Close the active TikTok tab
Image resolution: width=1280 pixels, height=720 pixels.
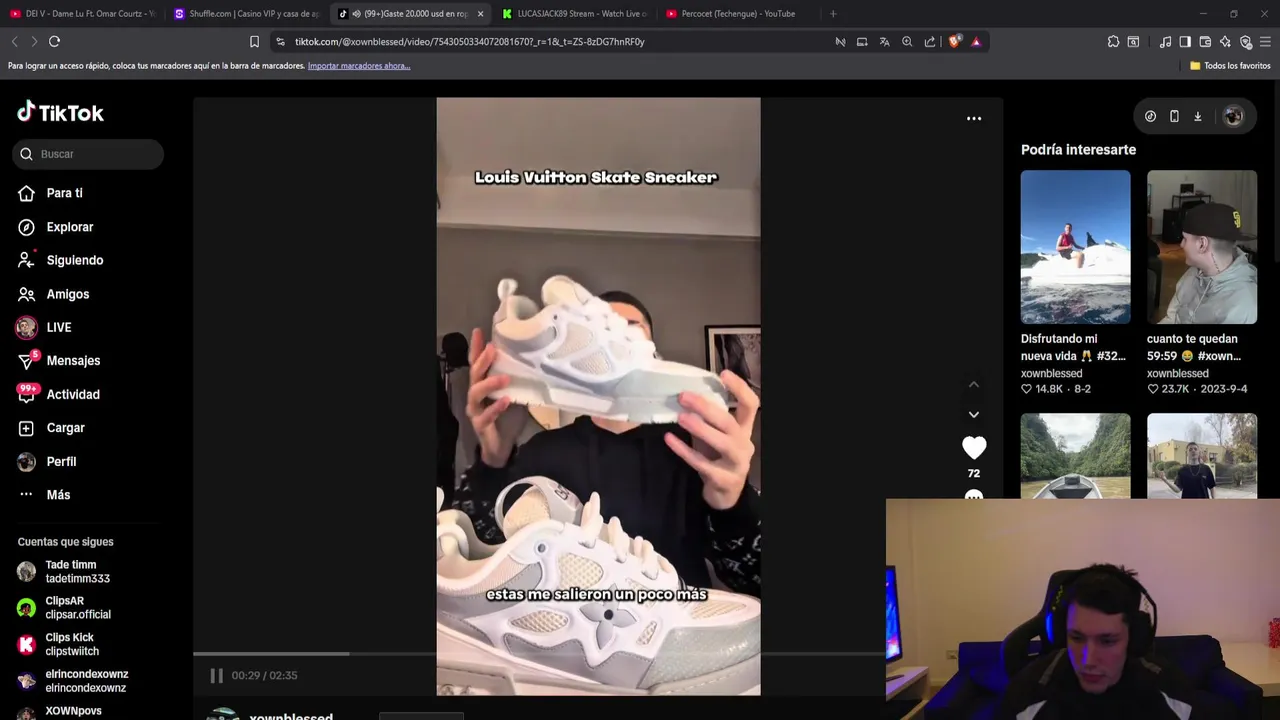click(x=480, y=14)
